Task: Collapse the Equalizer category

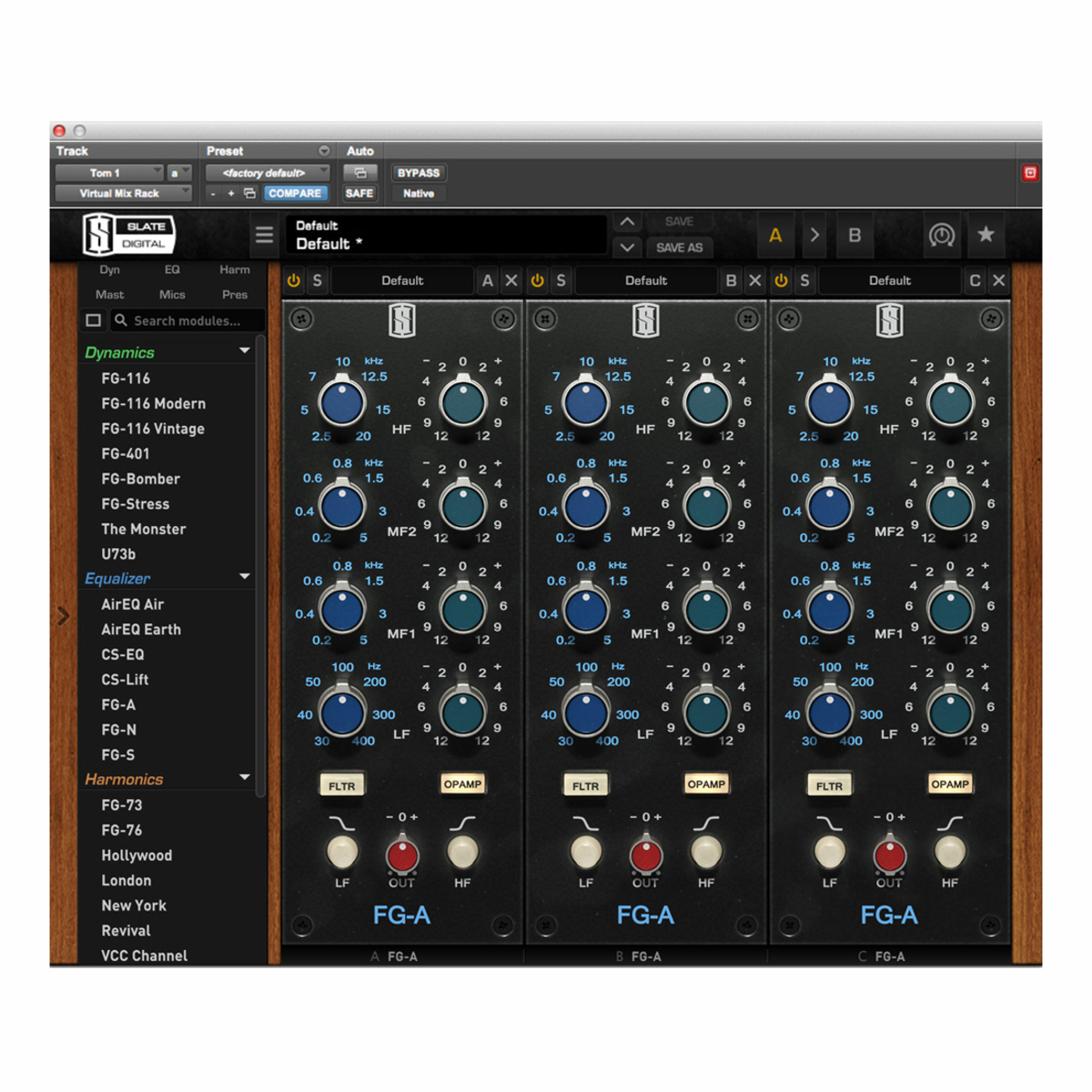Action: [244, 576]
